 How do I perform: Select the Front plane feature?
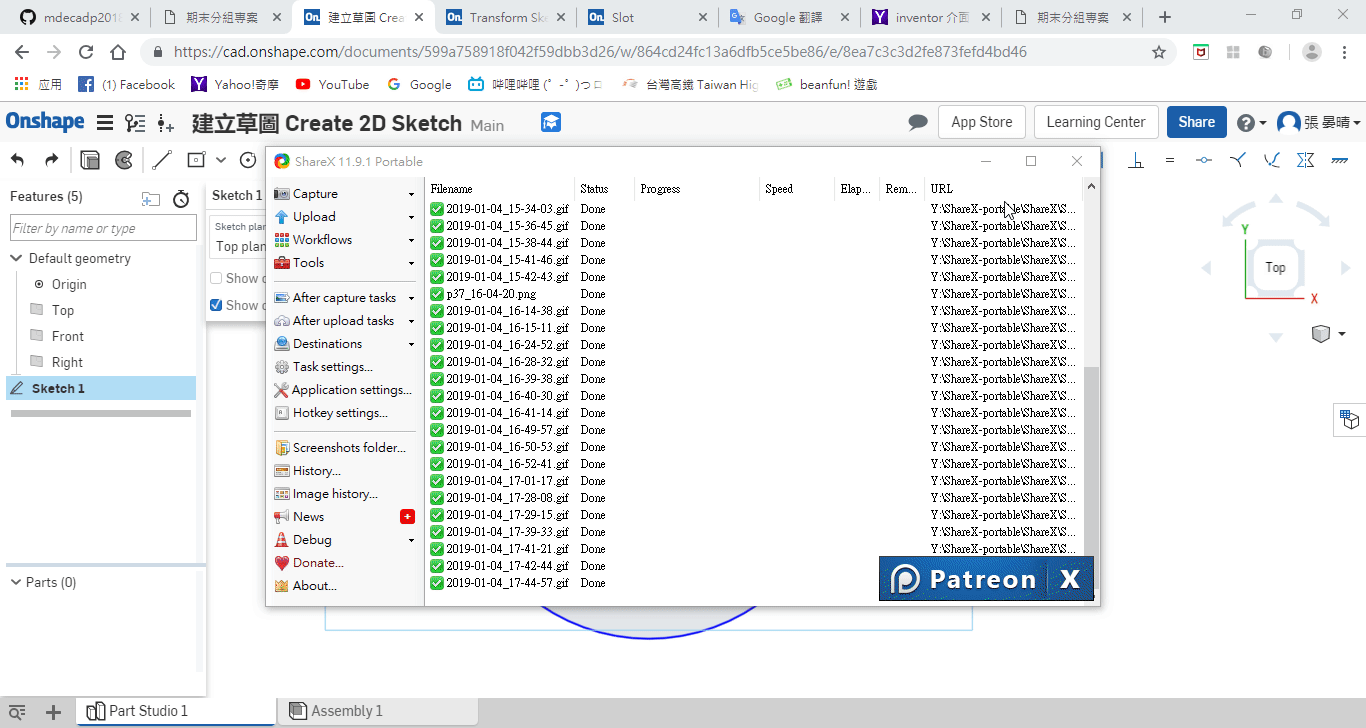tap(67, 336)
